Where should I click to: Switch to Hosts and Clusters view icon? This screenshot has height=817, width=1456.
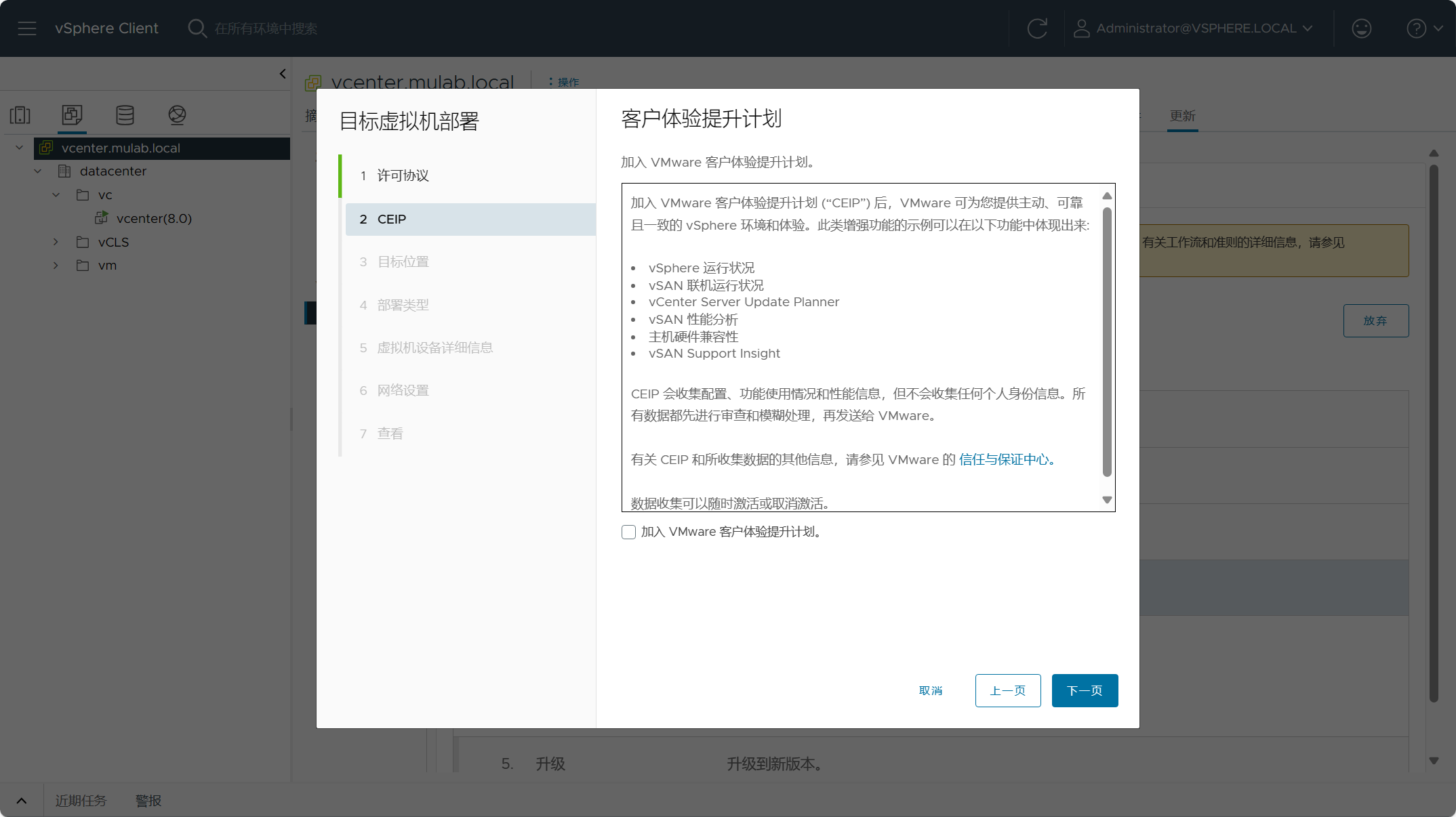point(20,115)
